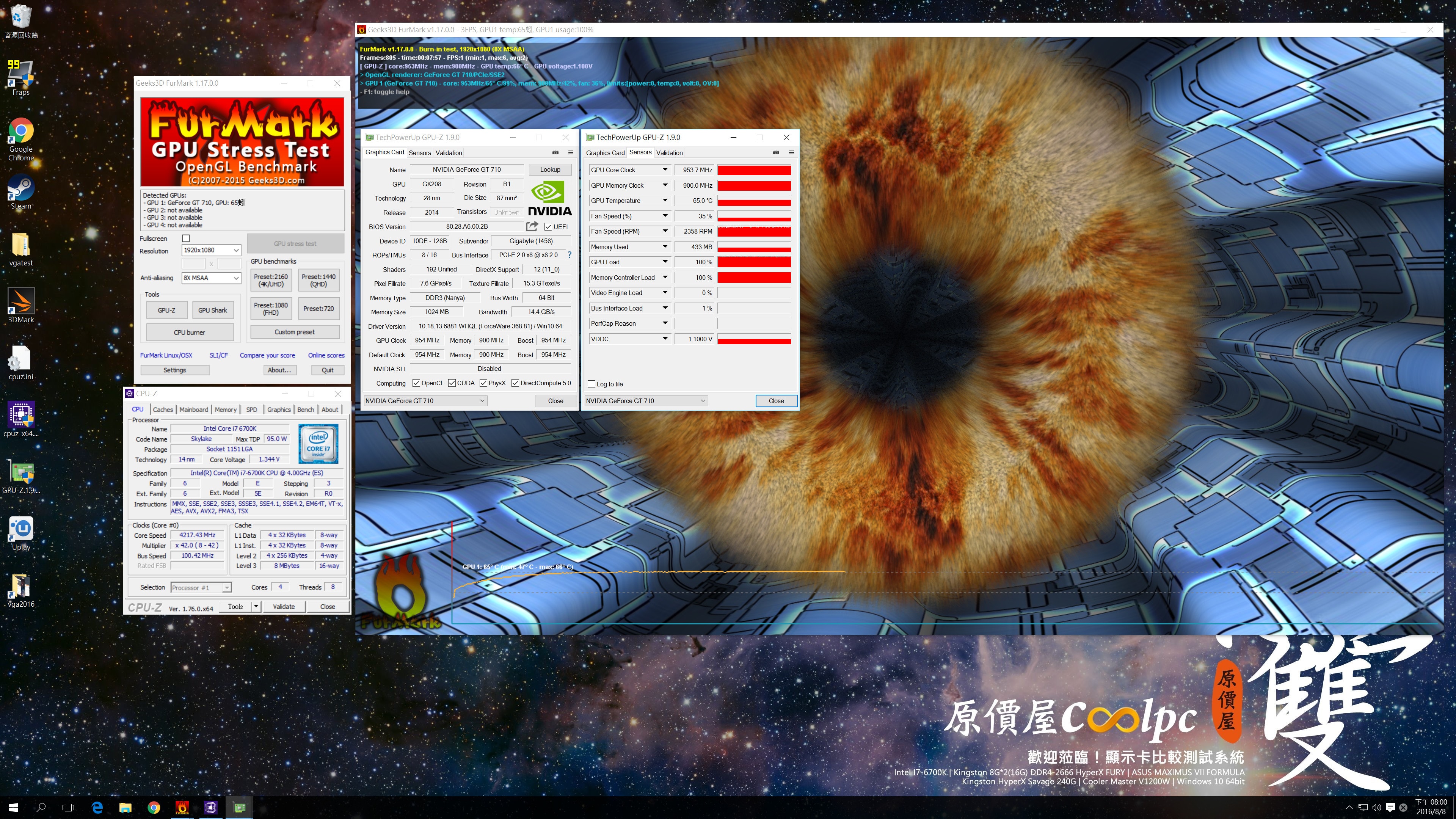Enable the Log to file checkbox
1456x819 pixels.
click(592, 384)
